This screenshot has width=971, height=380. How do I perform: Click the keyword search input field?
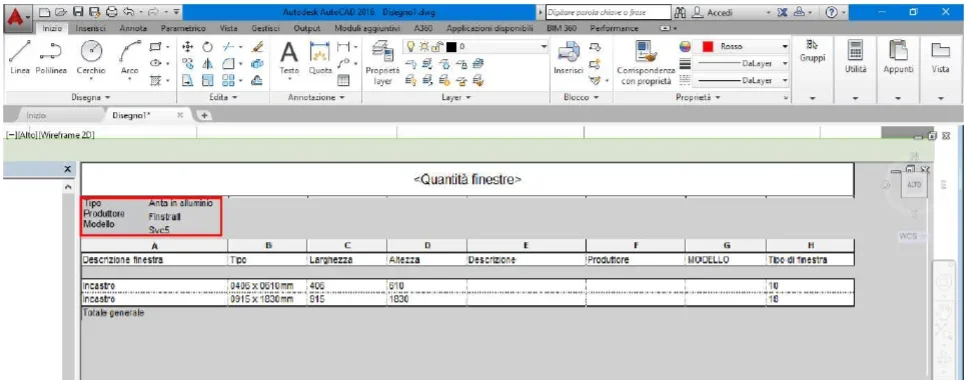pyautogui.click(x=608, y=12)
